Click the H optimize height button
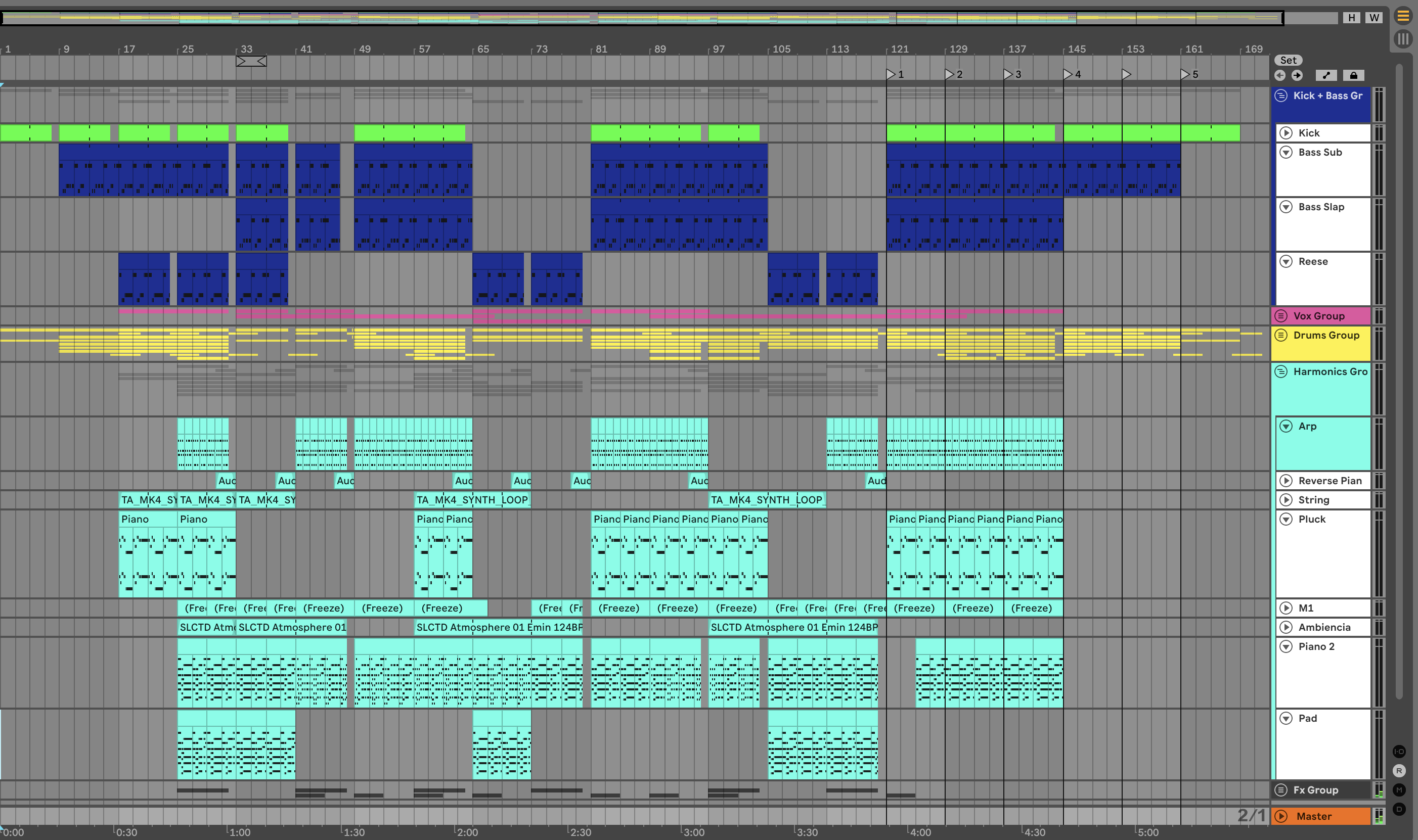This screenshot has height=840, width=1418. [1351, 18]
